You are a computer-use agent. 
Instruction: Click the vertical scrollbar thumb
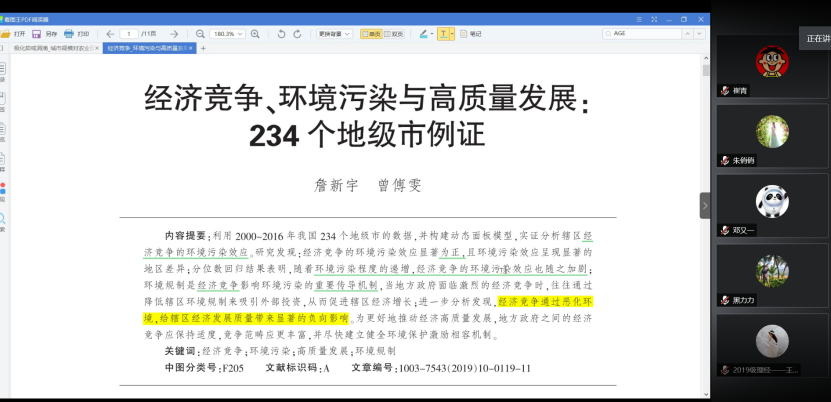click(x=706, y=70)
